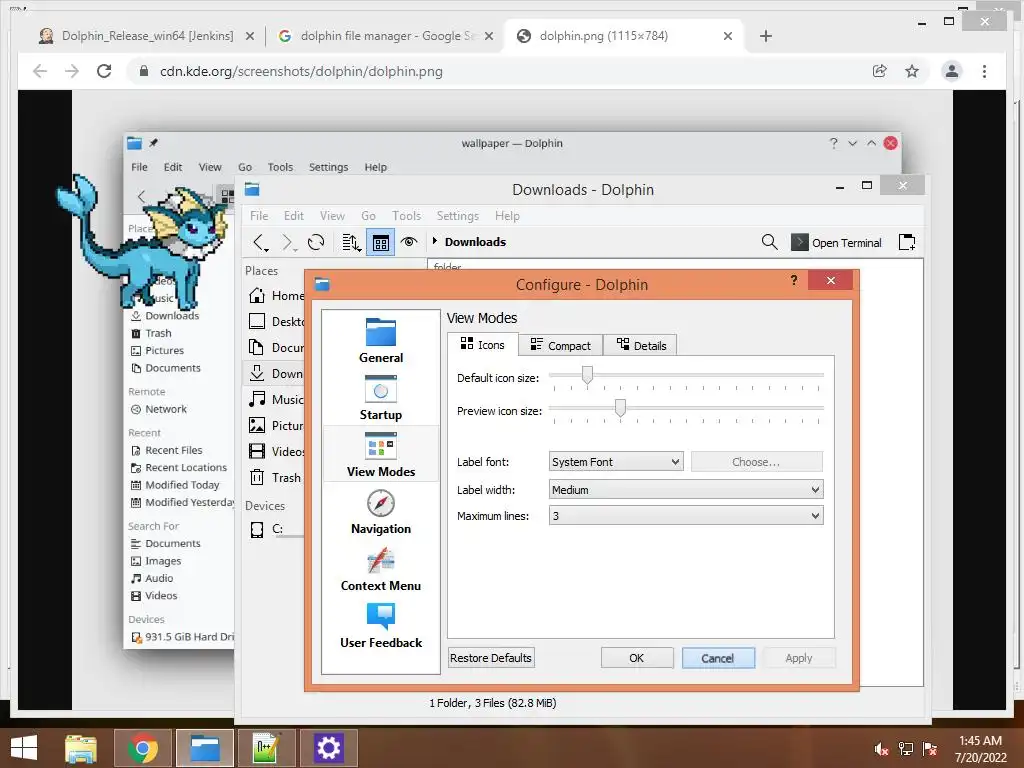The height and width of the screenshot is (768, 1024).
Task: Click the help question mark in Configure dialog
Action: click(793, 280)
